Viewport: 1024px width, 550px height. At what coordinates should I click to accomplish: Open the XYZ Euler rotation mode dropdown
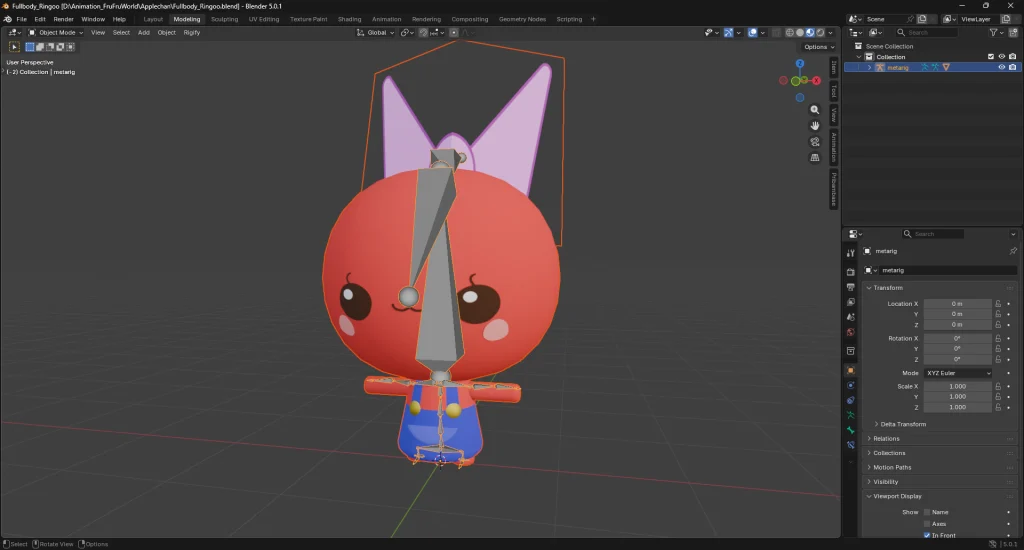coord(957,373)
